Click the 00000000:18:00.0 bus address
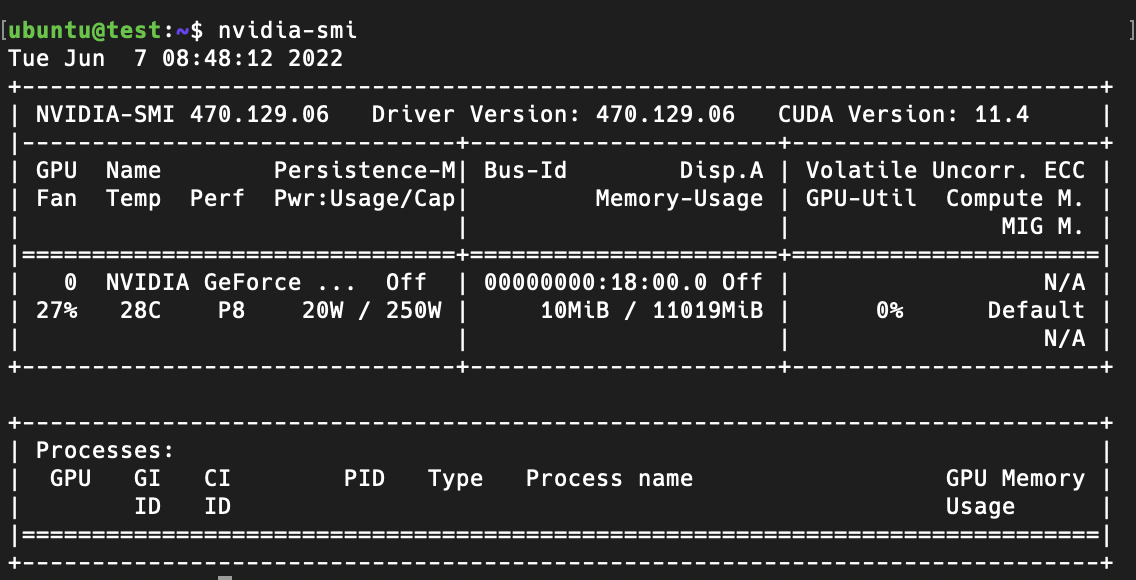The width and height of the screenshot is (1136, 580). pos(596,282)
